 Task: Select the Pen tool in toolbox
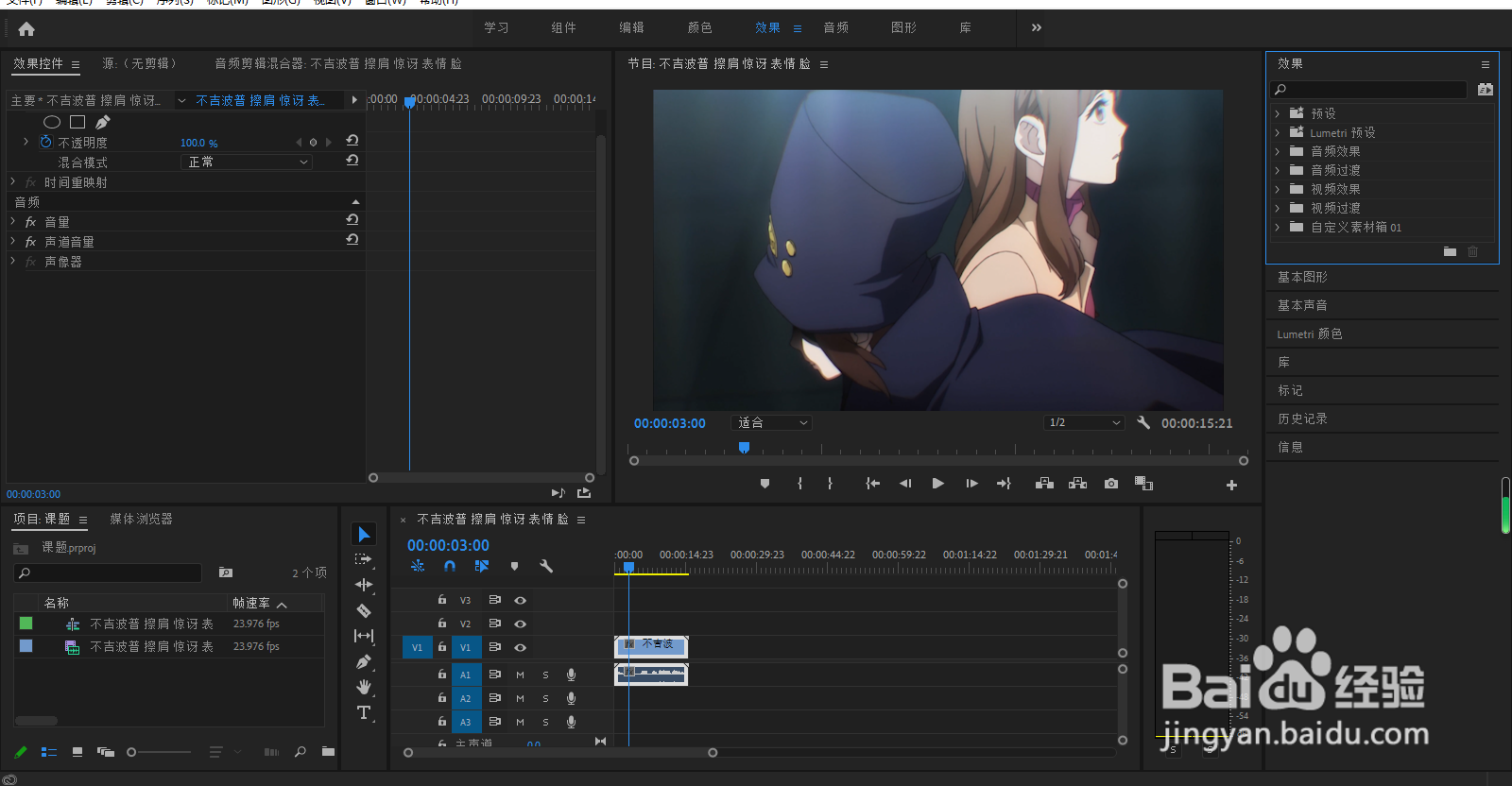pos(364,661)
